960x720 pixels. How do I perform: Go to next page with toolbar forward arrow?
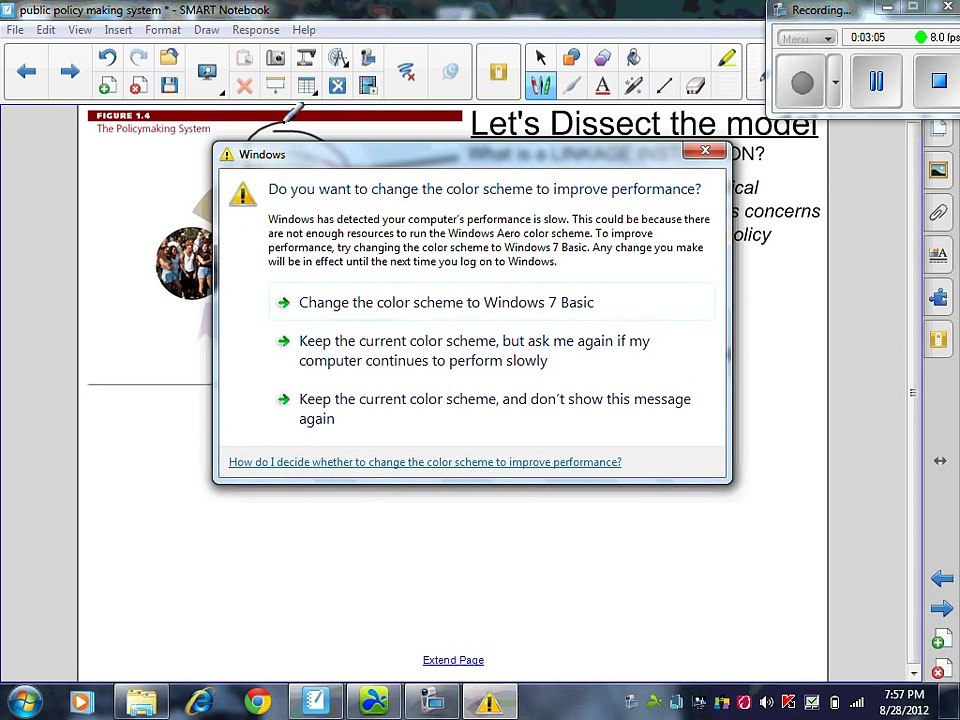(x=70, y=72)
